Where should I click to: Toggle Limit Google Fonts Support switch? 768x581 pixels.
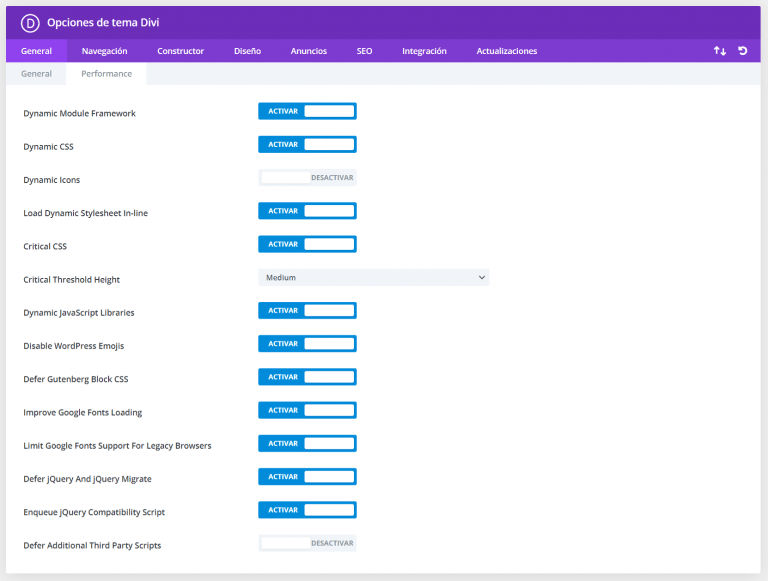307,444
